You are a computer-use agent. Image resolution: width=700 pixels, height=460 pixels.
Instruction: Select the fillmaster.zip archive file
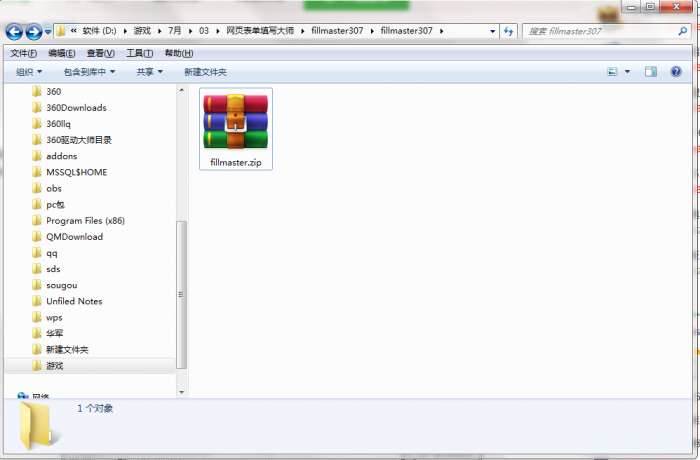tap(236, 129)
